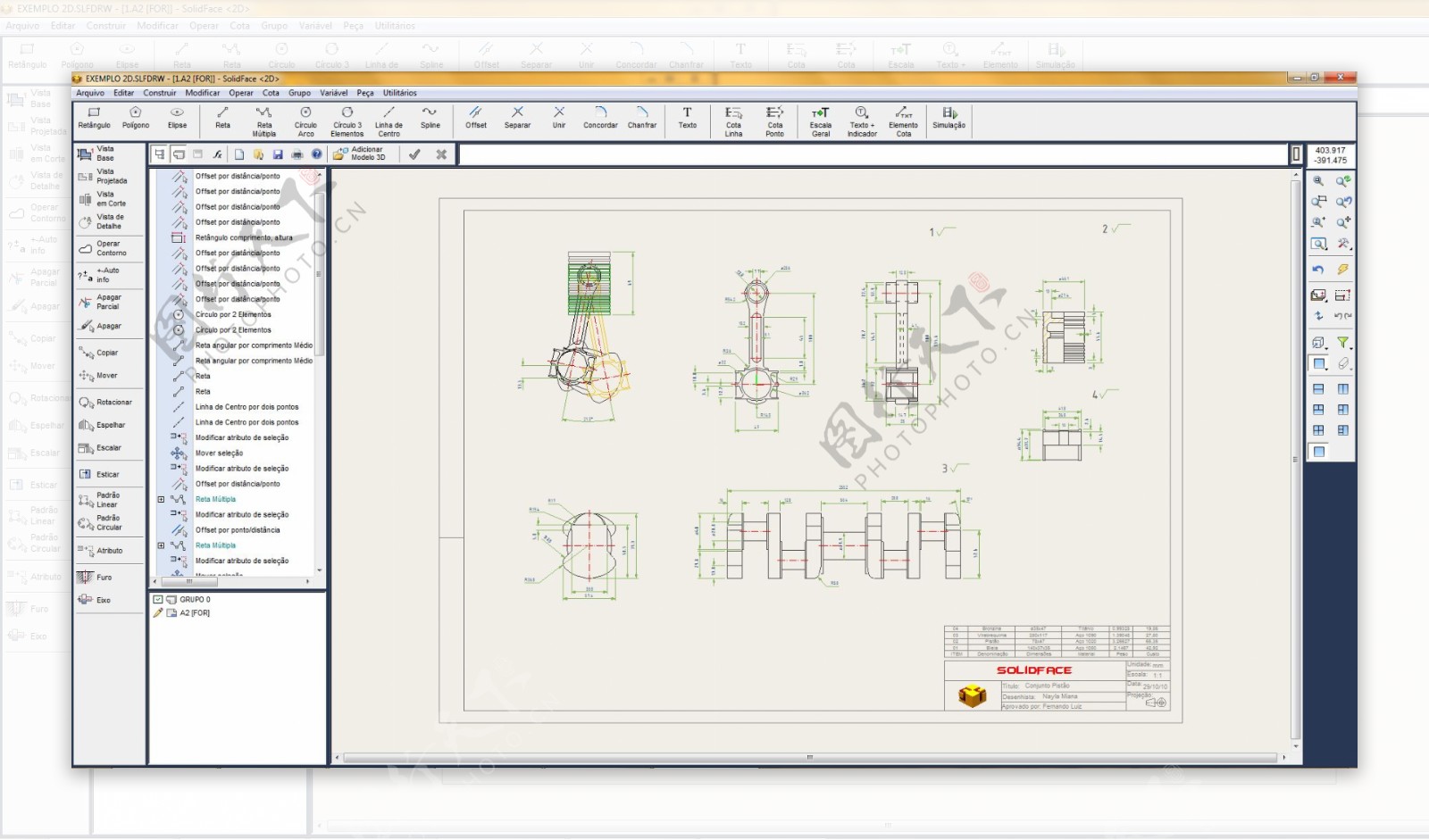Image resolution: width=1429 pixels, height=840 pixels.
Task: Open the blue rectangle selection mode dropdown
Action: pyautogui.click(x=1319, y=363)
